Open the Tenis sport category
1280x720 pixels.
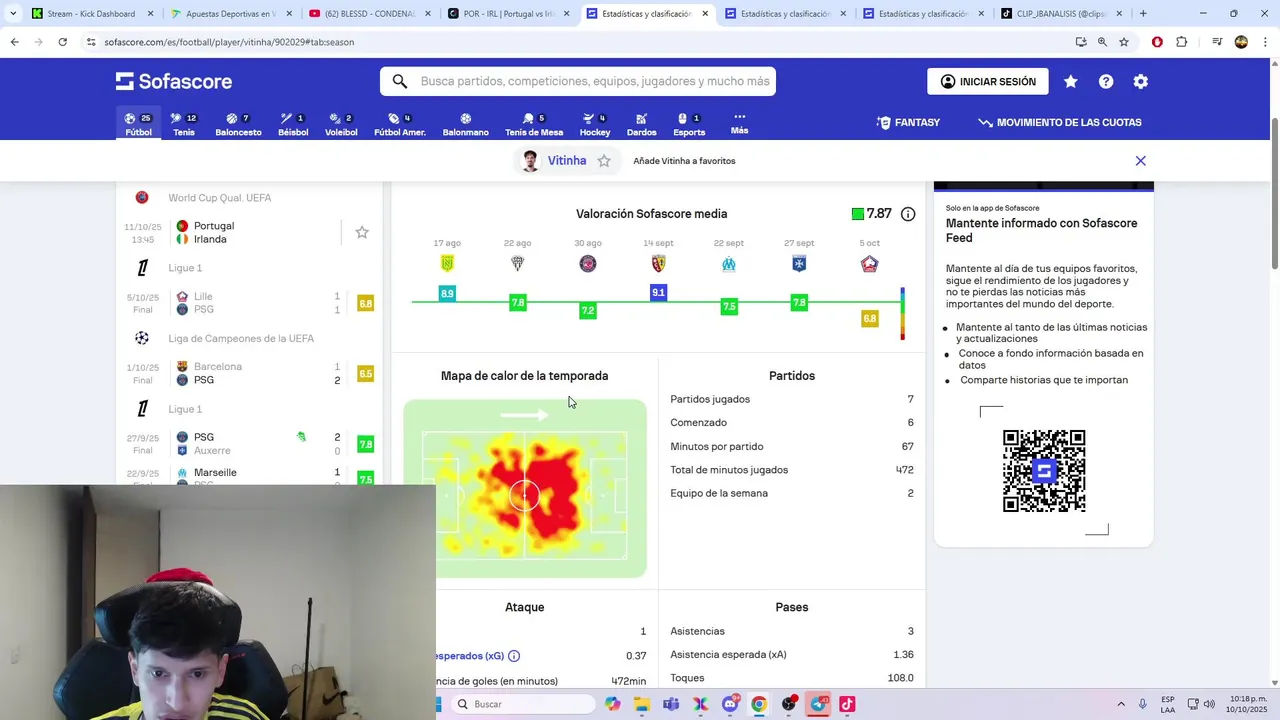tap(184, 124)
